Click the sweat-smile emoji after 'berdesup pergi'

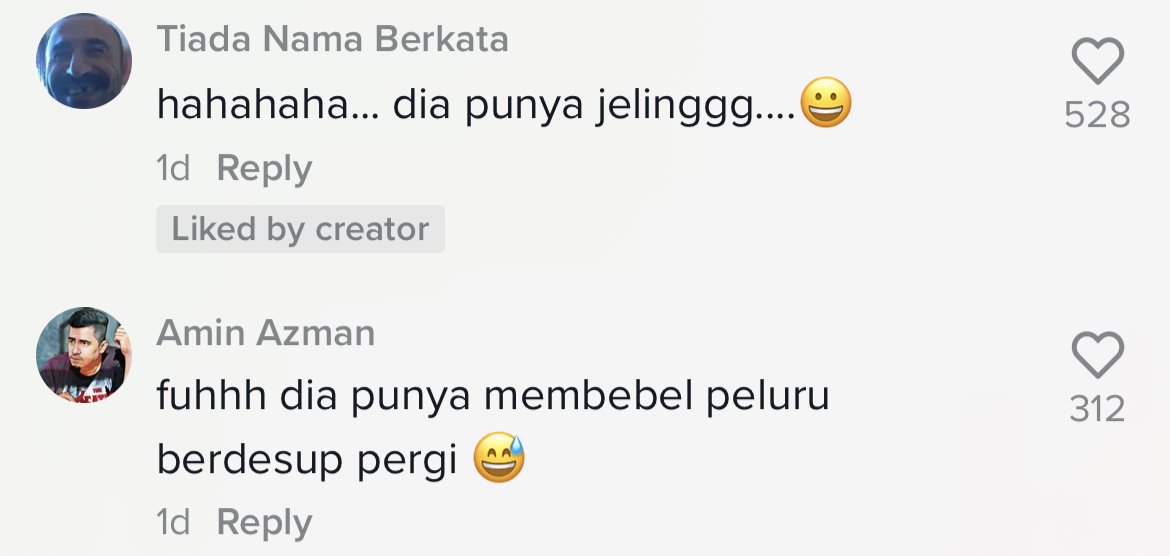(499, 460)
